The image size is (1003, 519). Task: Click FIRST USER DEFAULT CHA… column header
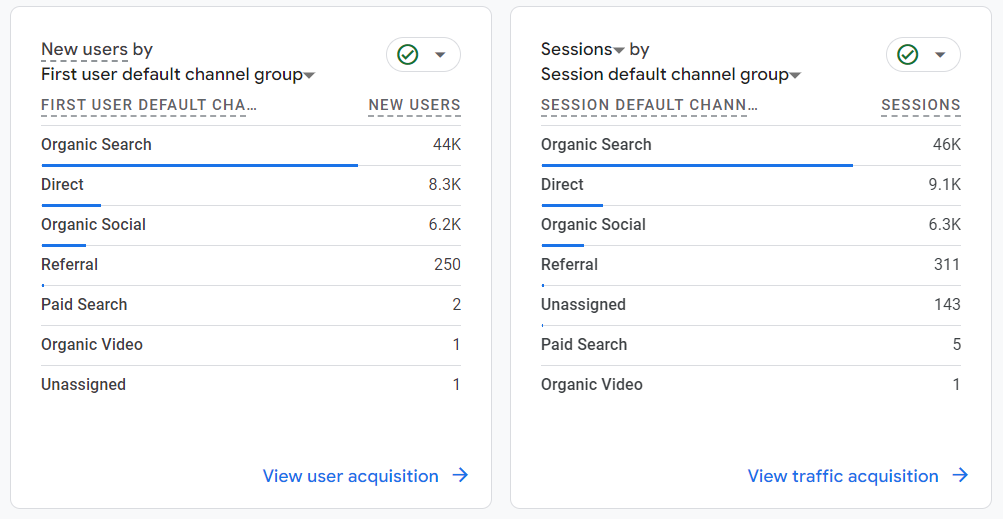(x=148, y=105)
